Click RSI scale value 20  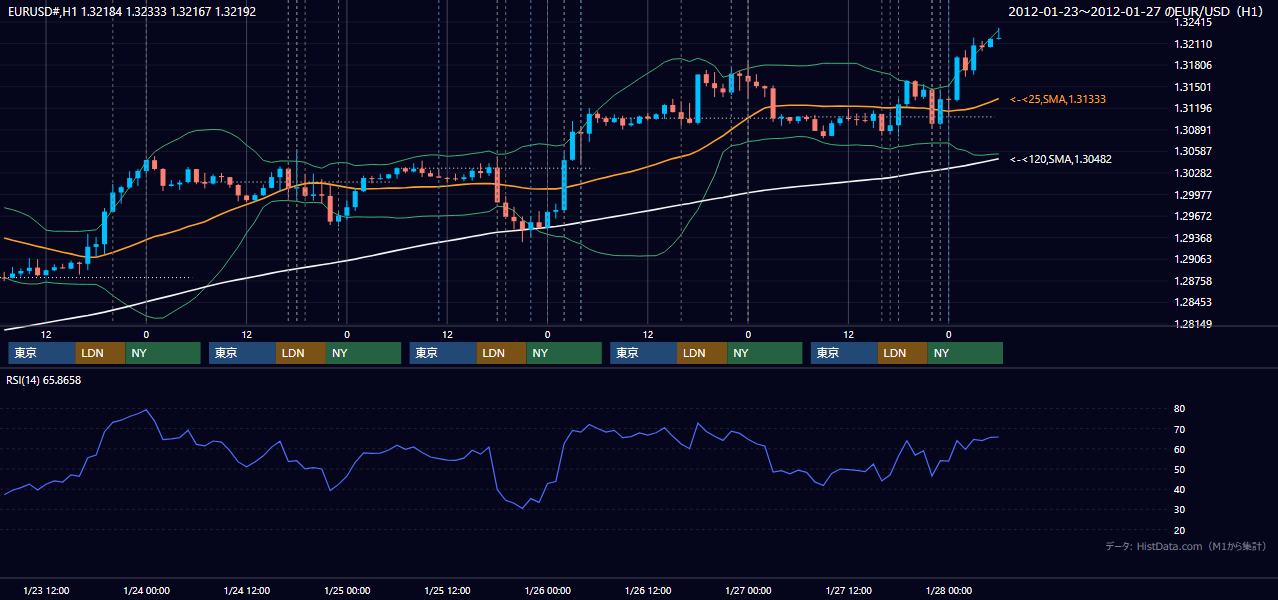(x=1180, y=530)
